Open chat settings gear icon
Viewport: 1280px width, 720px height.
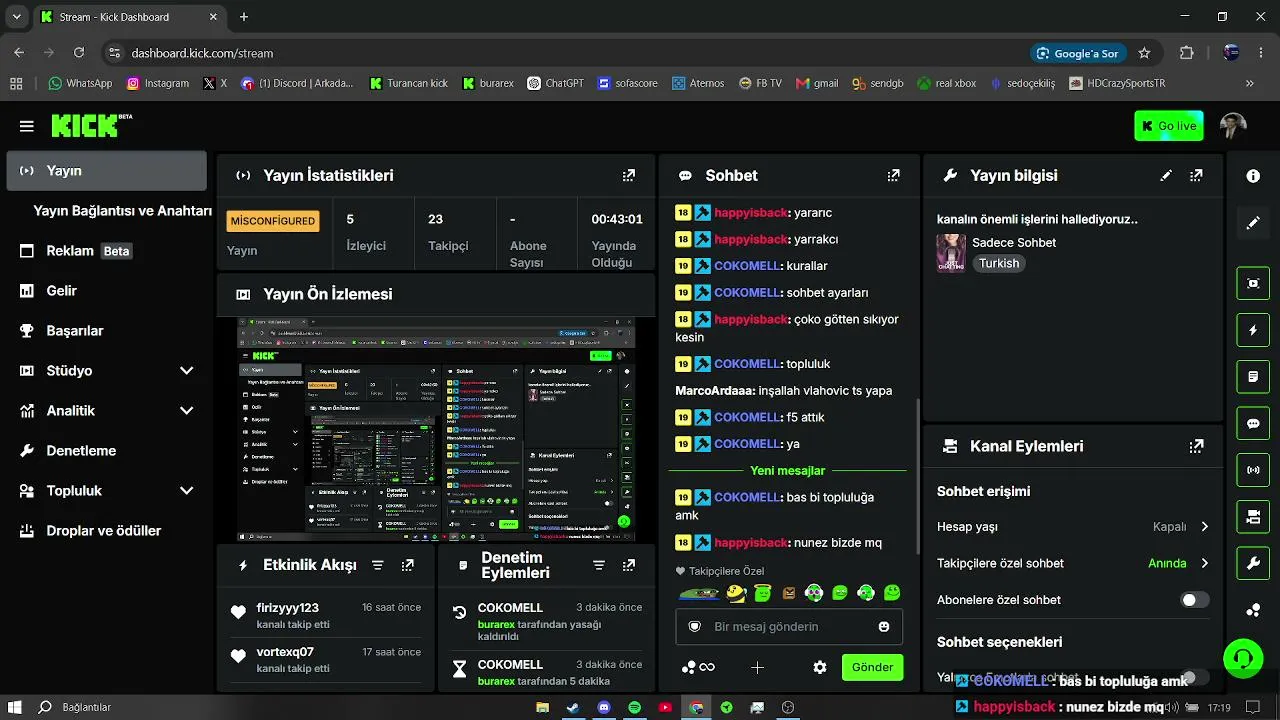820,667
